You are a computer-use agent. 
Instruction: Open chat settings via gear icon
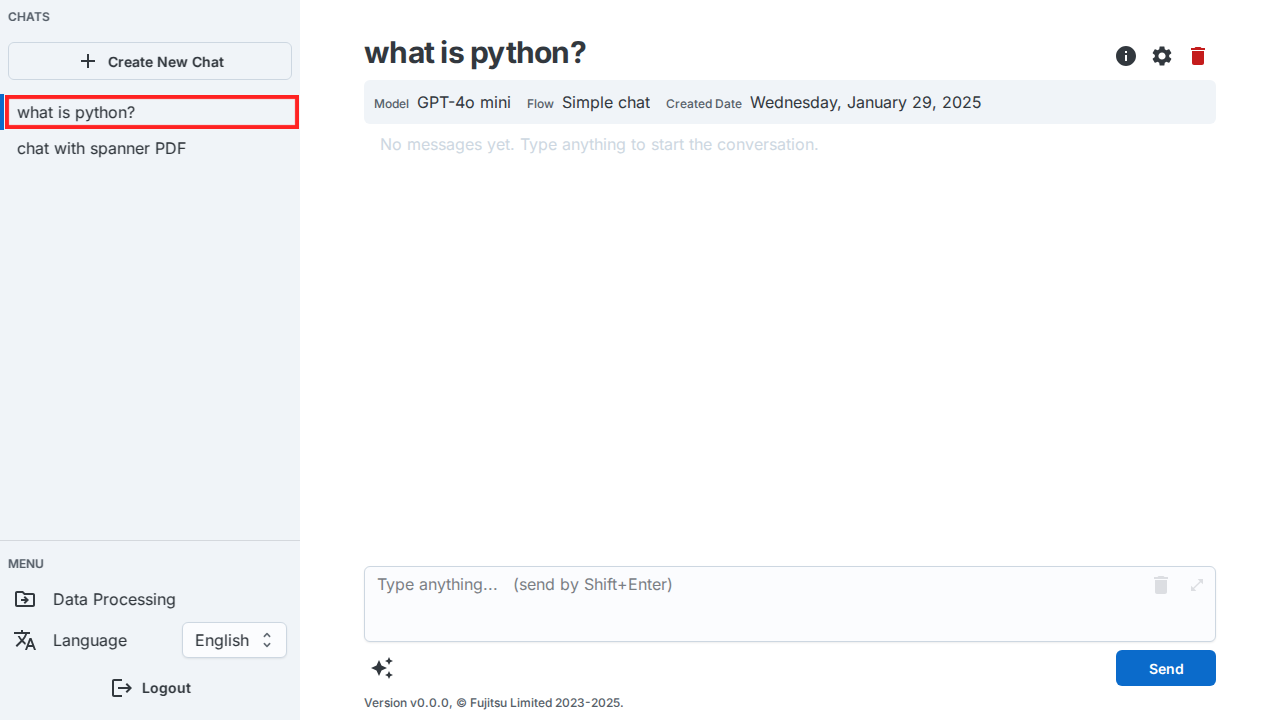pyautogui.click(x=1162, y=56)
